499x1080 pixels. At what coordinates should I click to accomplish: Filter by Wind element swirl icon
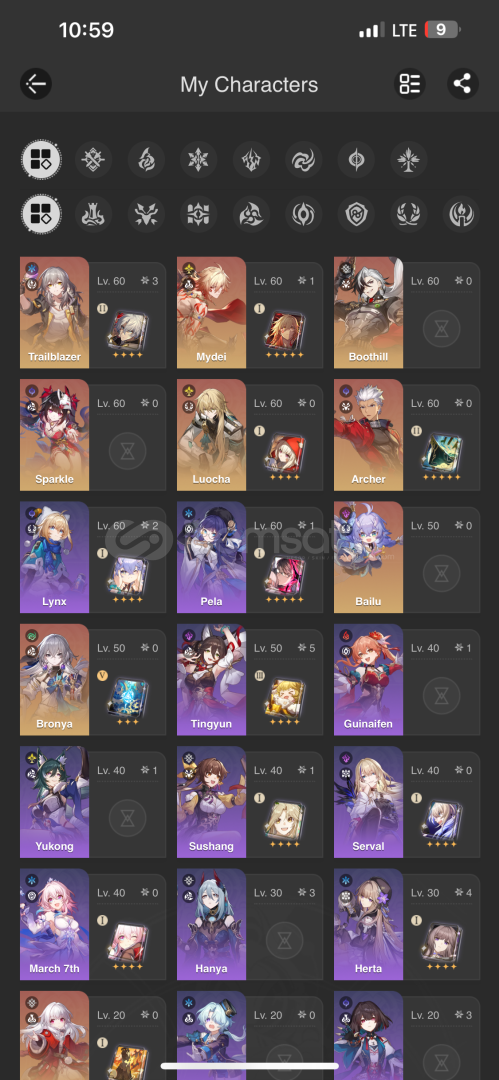pyautogui.click(x=304, y=160)
